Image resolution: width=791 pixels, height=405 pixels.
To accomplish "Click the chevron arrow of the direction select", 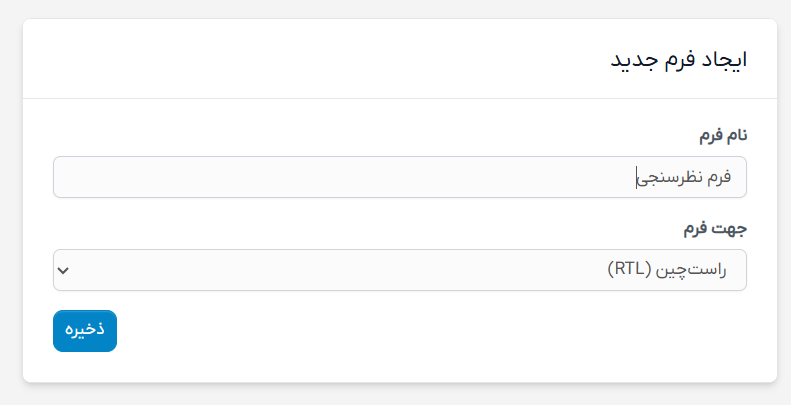I will [63, 270].
